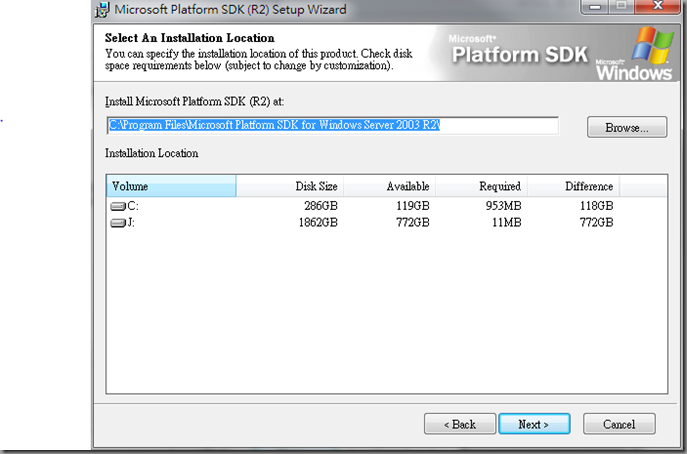Click the Browse... button
This screenshot has width=687, height=454.
(x=627, y=127)
